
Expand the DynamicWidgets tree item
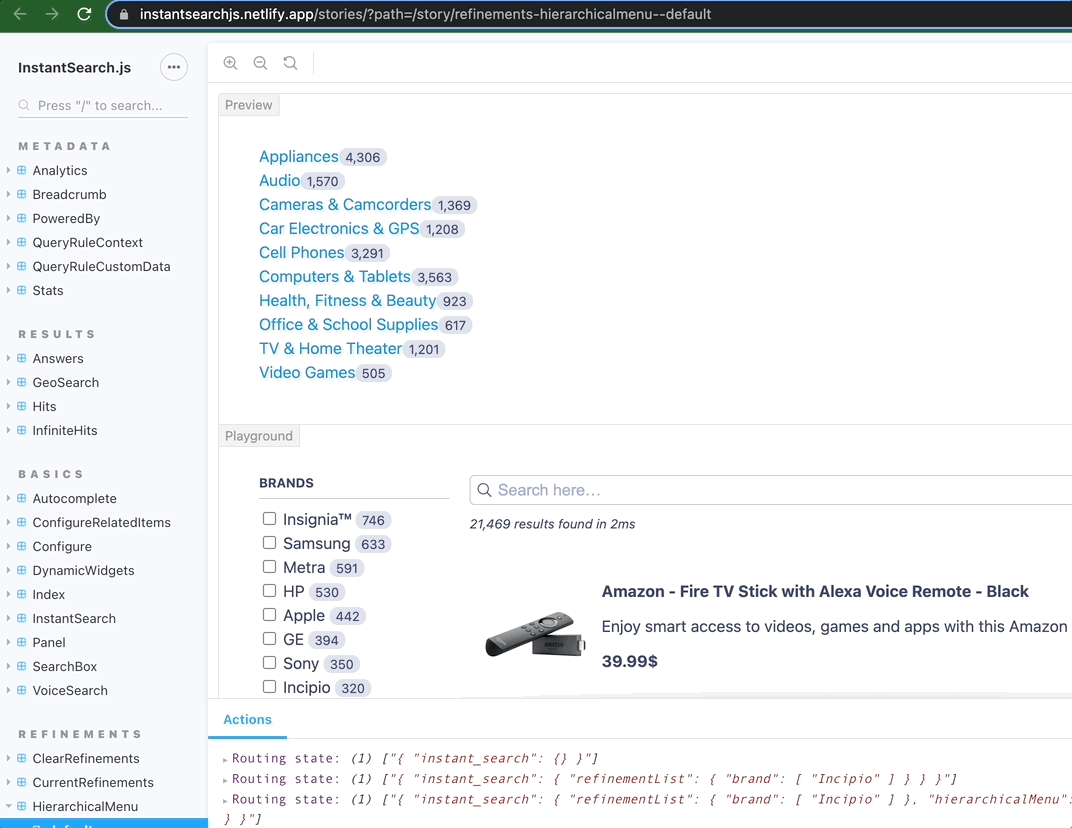coord(8,570)
